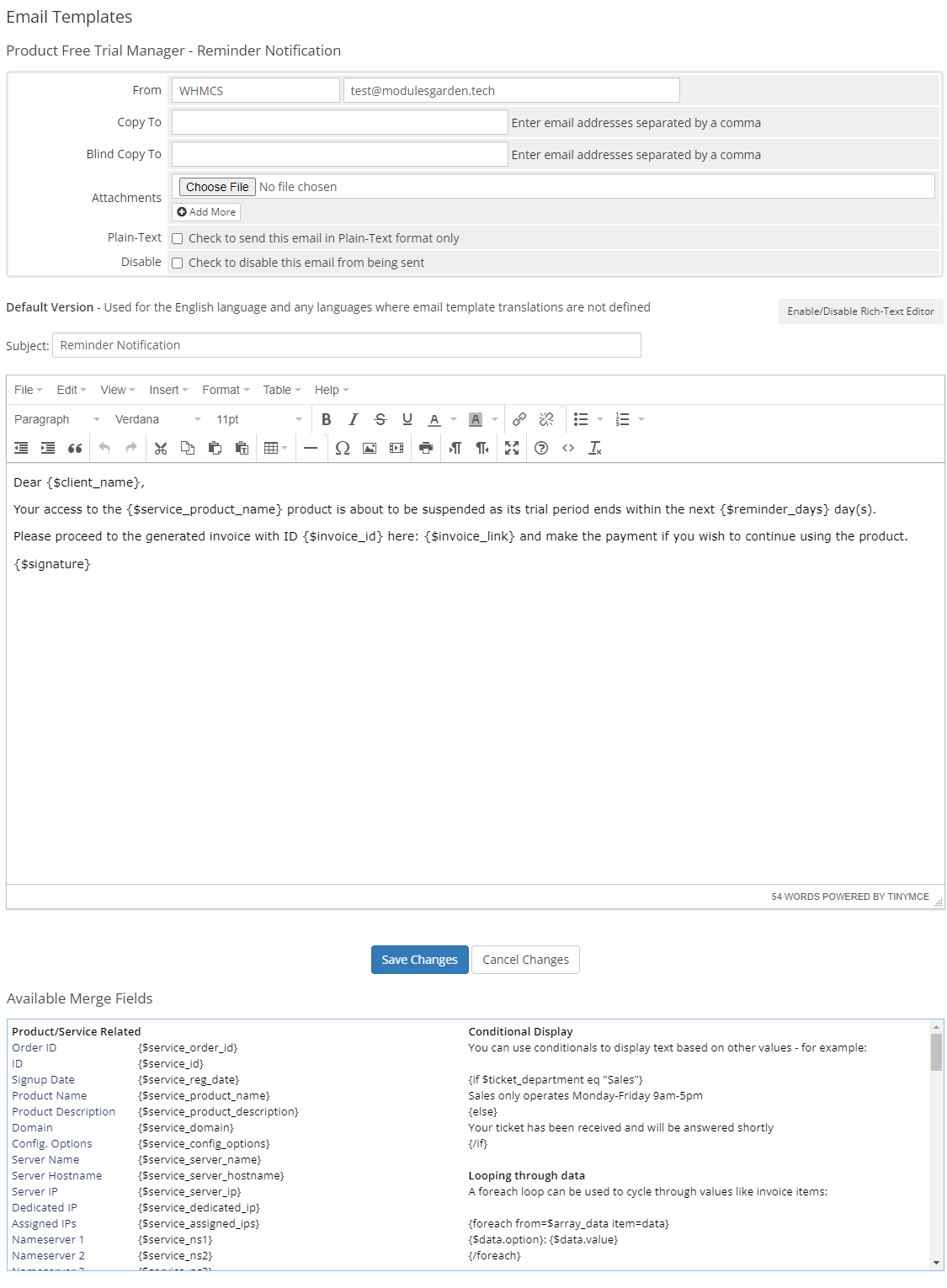Viewport: 947px width, 1288px height.
Task: Insert Order ID merge field link
Action: pos(35,1048)
